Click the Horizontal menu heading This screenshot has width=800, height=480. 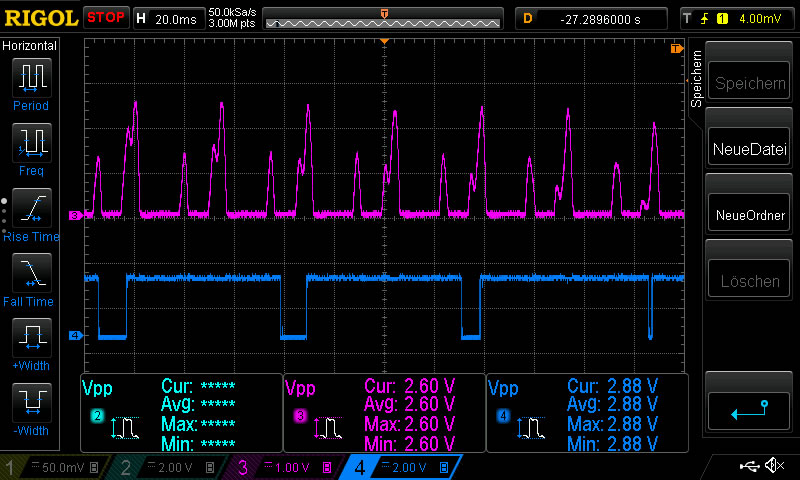29,46
